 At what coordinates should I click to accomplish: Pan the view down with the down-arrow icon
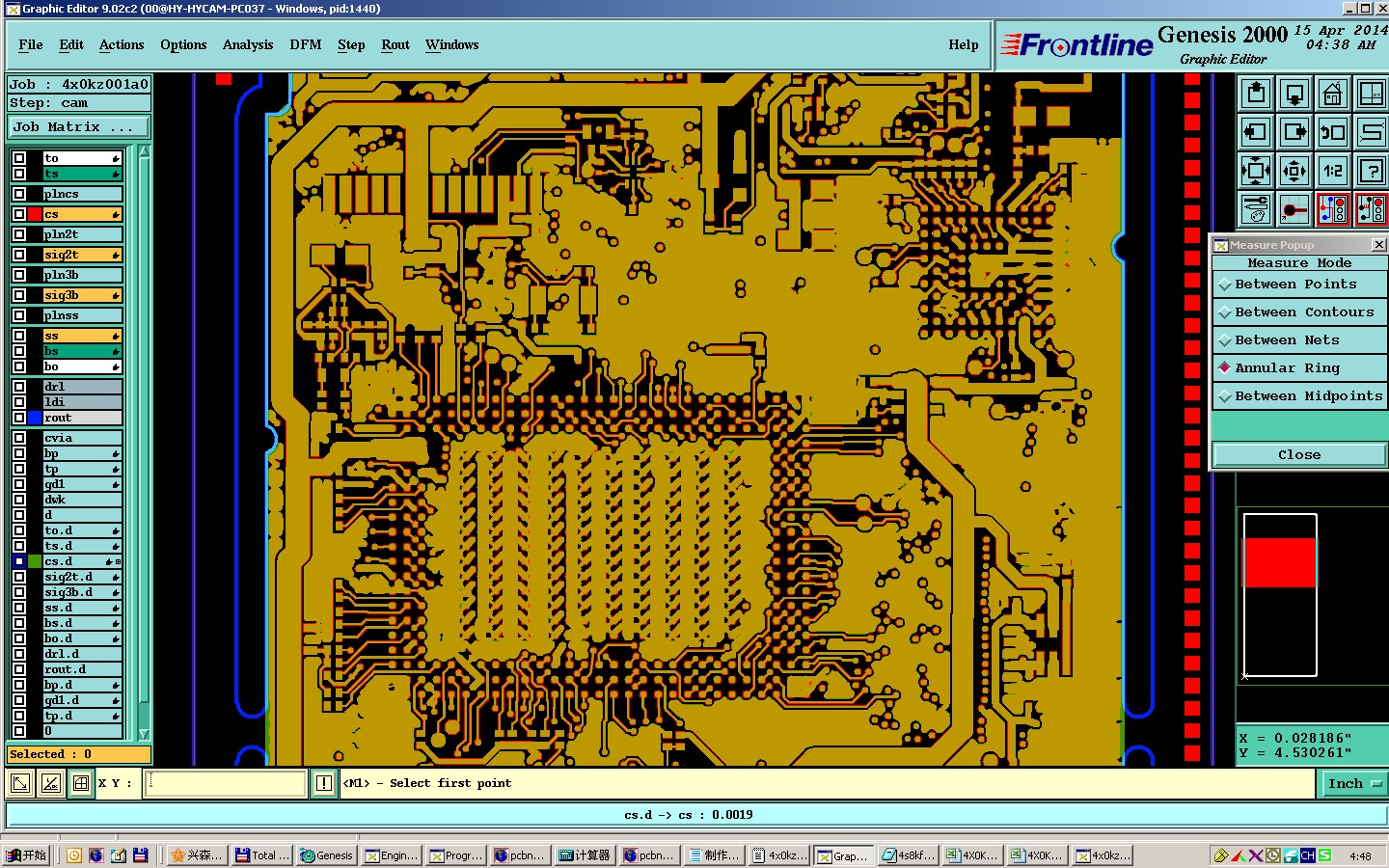pyautogui.click(x=1294, y=94)
